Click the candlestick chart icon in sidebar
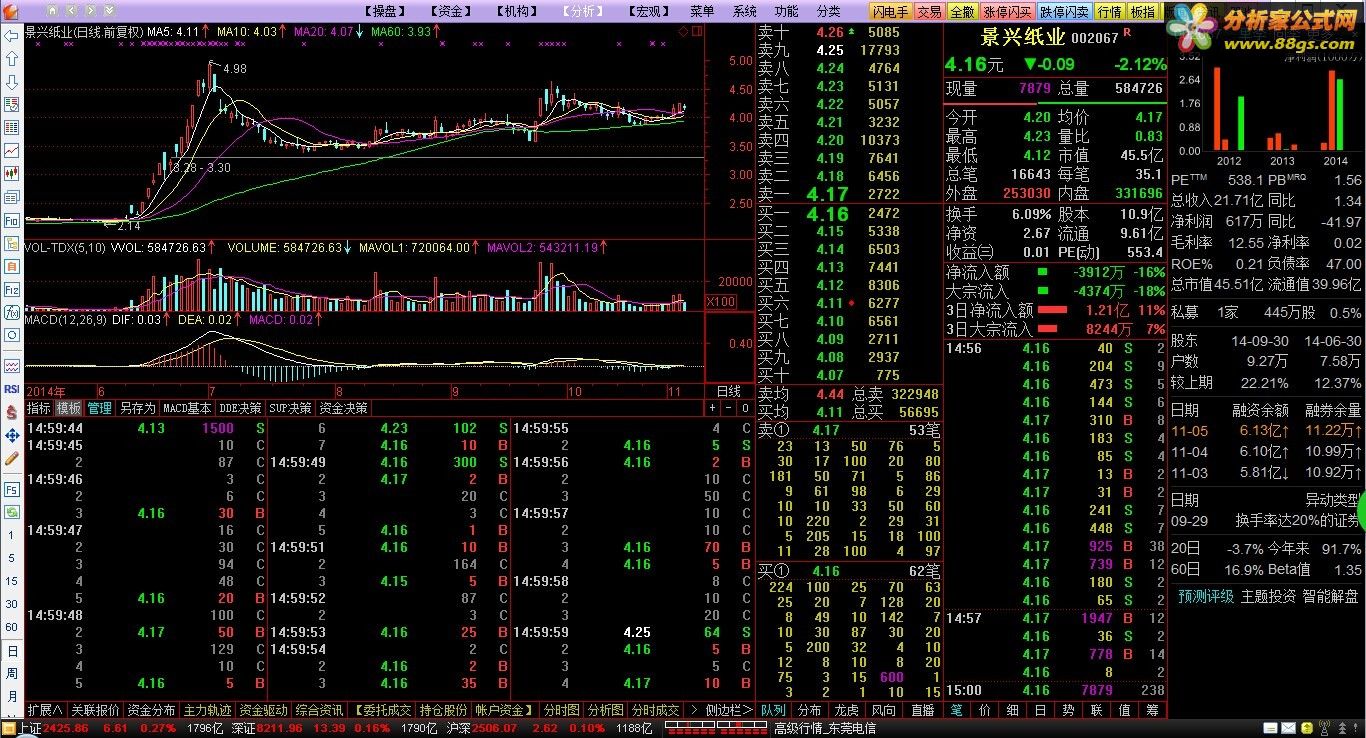1366x738 pixels. point(11,174)
